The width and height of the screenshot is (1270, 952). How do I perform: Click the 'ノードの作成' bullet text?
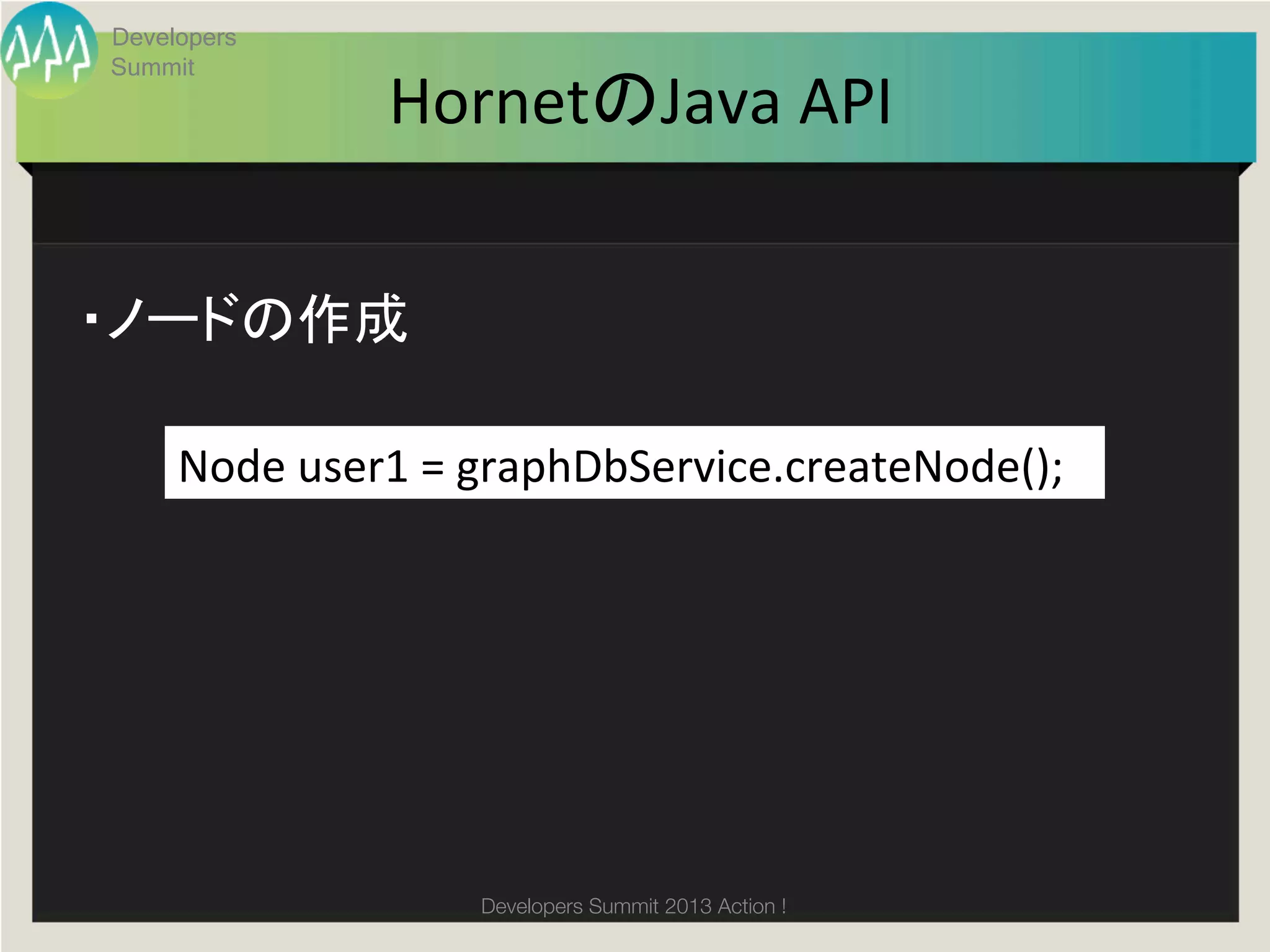247,319
